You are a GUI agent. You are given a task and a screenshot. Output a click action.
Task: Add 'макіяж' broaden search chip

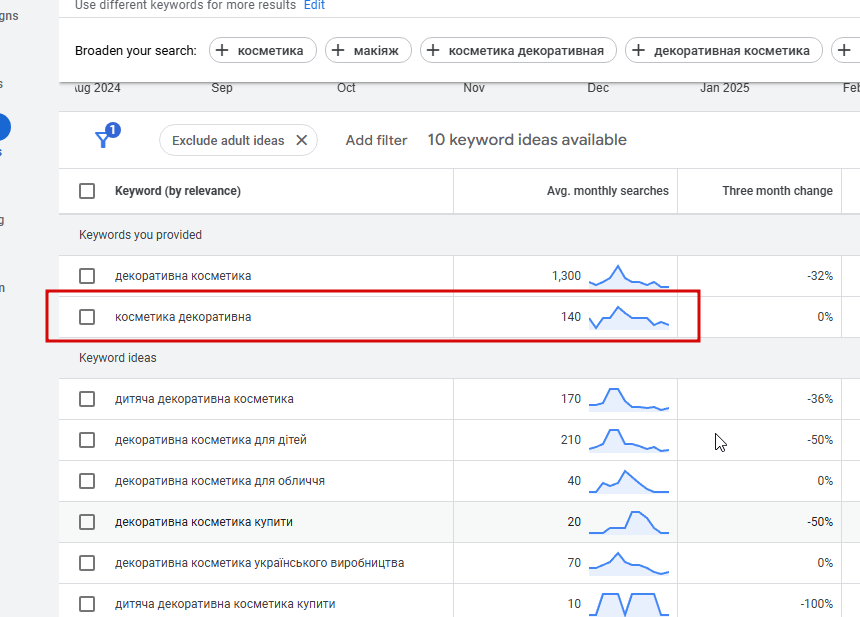coord(368,50)
